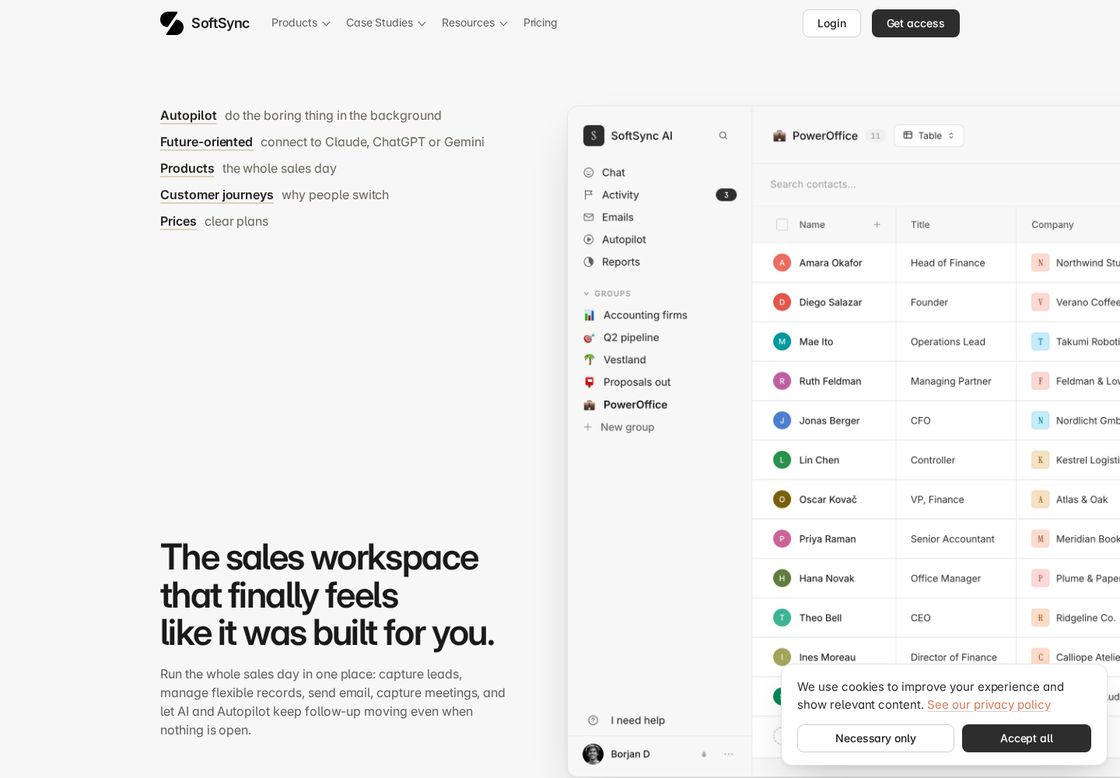Click the Northwind company icon
1120x778 pixels.
pos(1040,263)
